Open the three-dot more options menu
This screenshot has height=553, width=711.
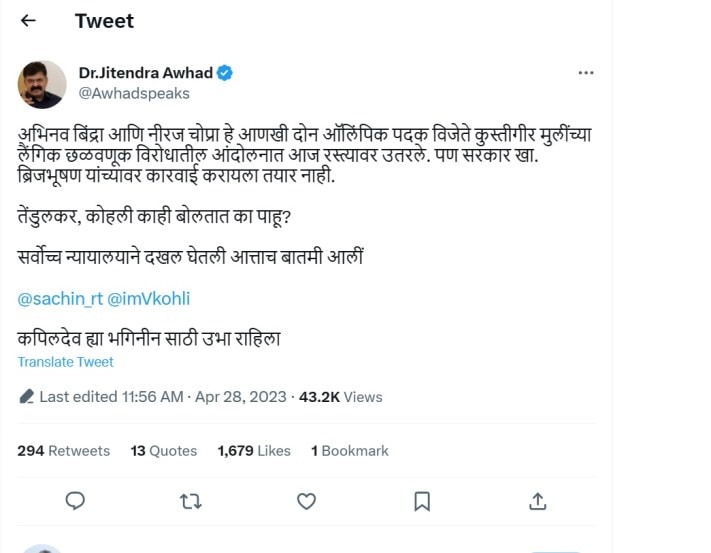click(x=587, y=74)
